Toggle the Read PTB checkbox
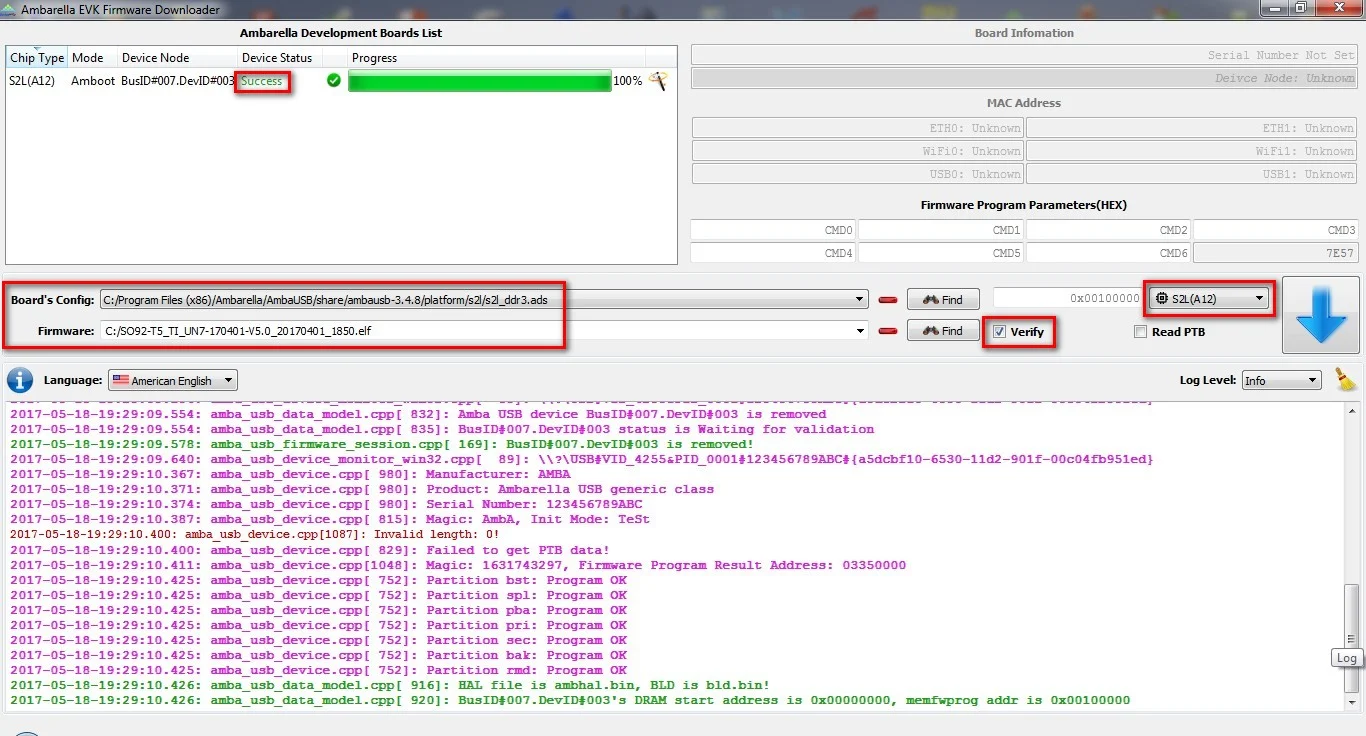The image size is (1366, 736). (x=1141, y=332)
